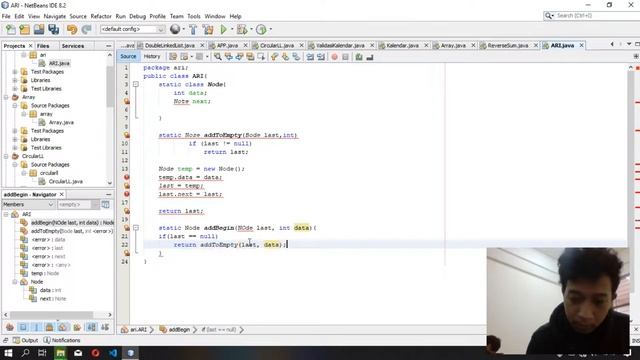The width and height of the screenshot is (640, 360).
Task: Toggle Show Static Members in Navigator
Action: click(x=36, y=327)
